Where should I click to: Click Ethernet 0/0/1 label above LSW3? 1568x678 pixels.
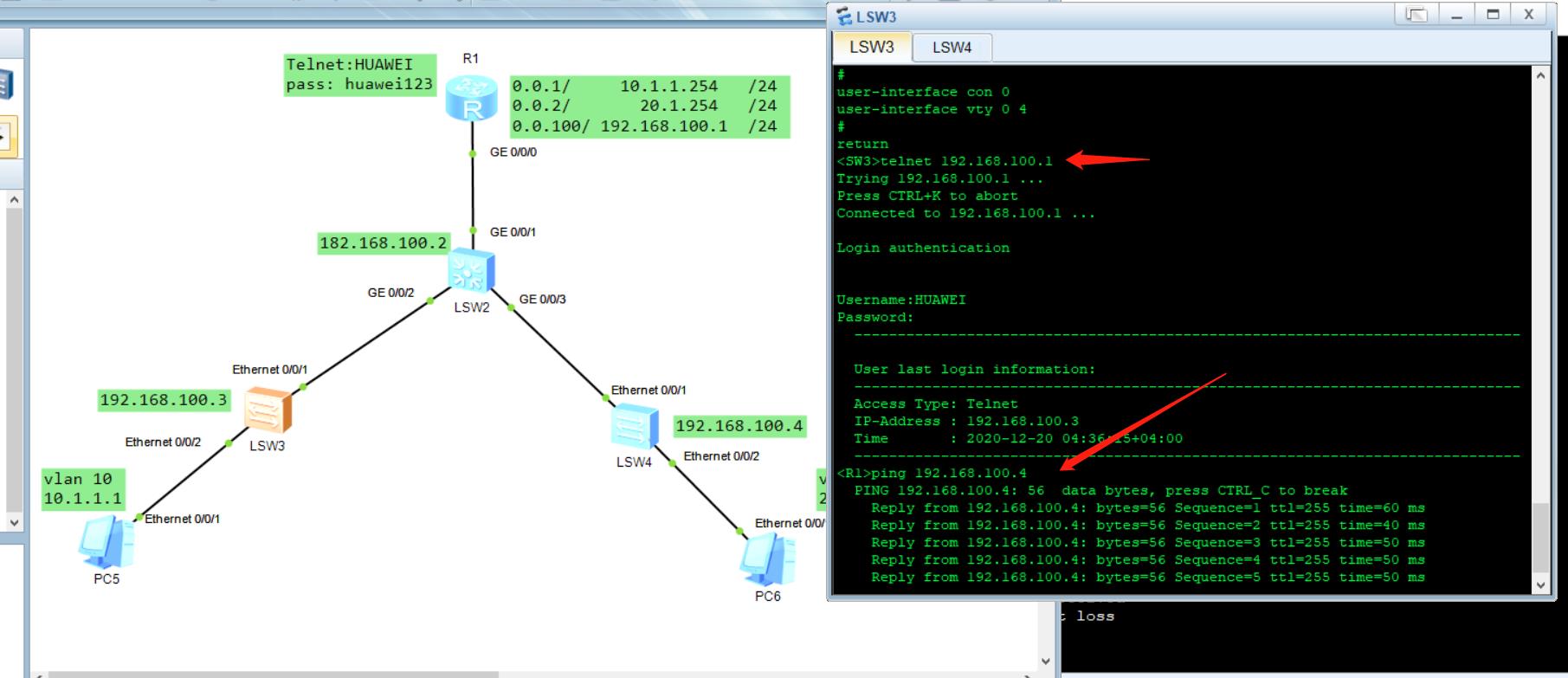[269, 370]
